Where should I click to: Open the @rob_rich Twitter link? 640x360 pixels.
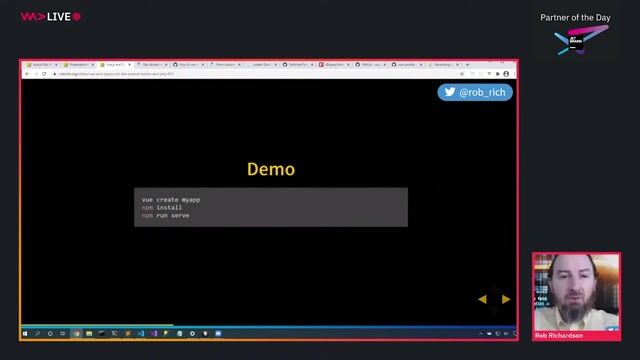click(475, 92)
